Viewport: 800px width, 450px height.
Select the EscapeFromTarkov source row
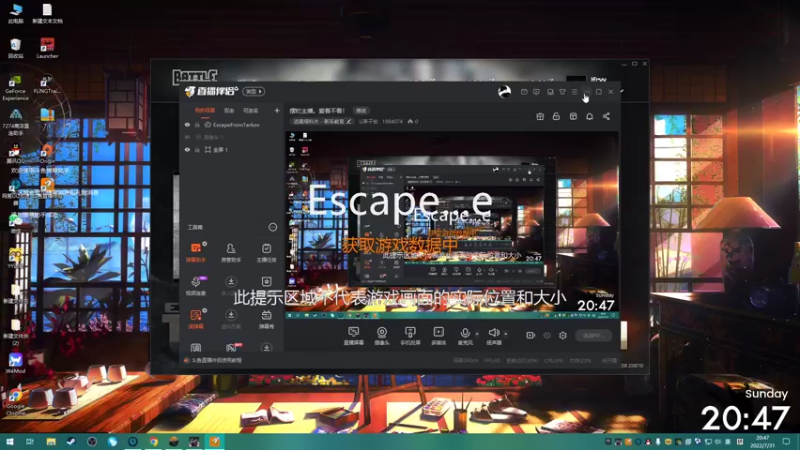(x=231, y=124)
